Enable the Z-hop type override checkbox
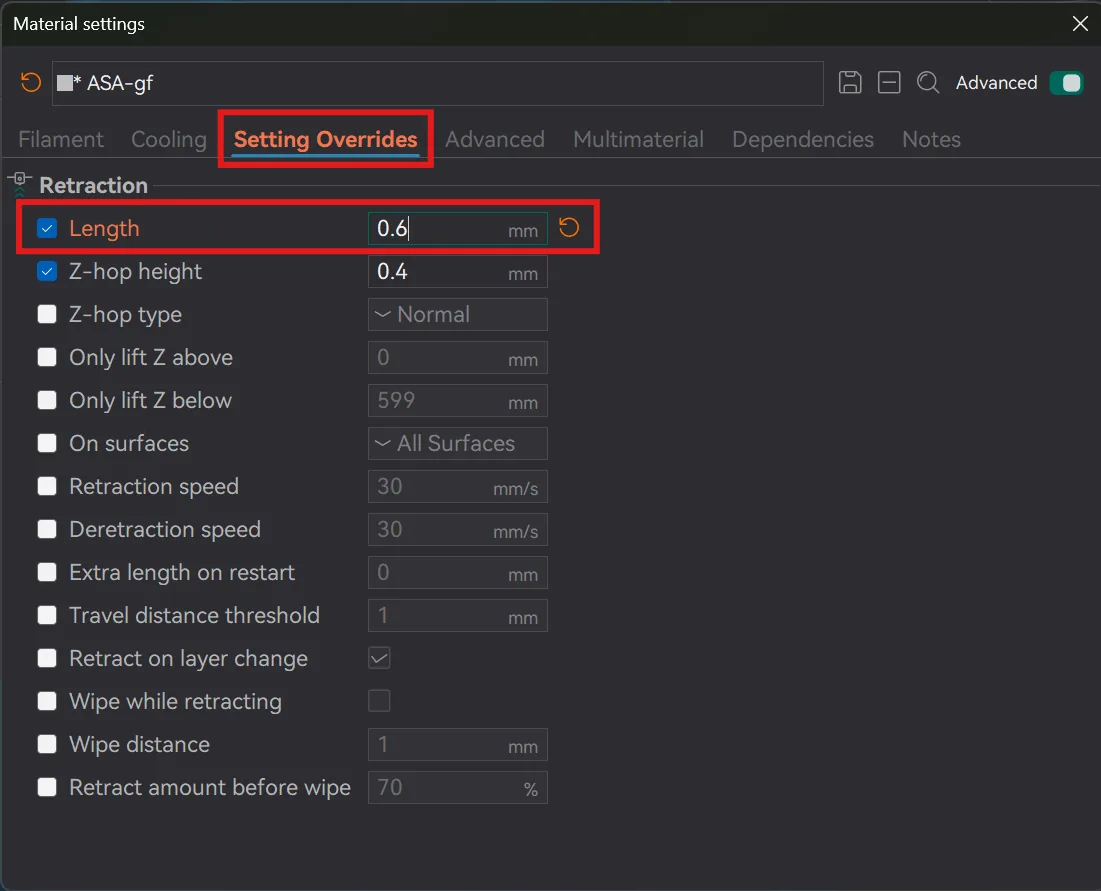This screenshot has width=1101, height=891. (47, 314)
